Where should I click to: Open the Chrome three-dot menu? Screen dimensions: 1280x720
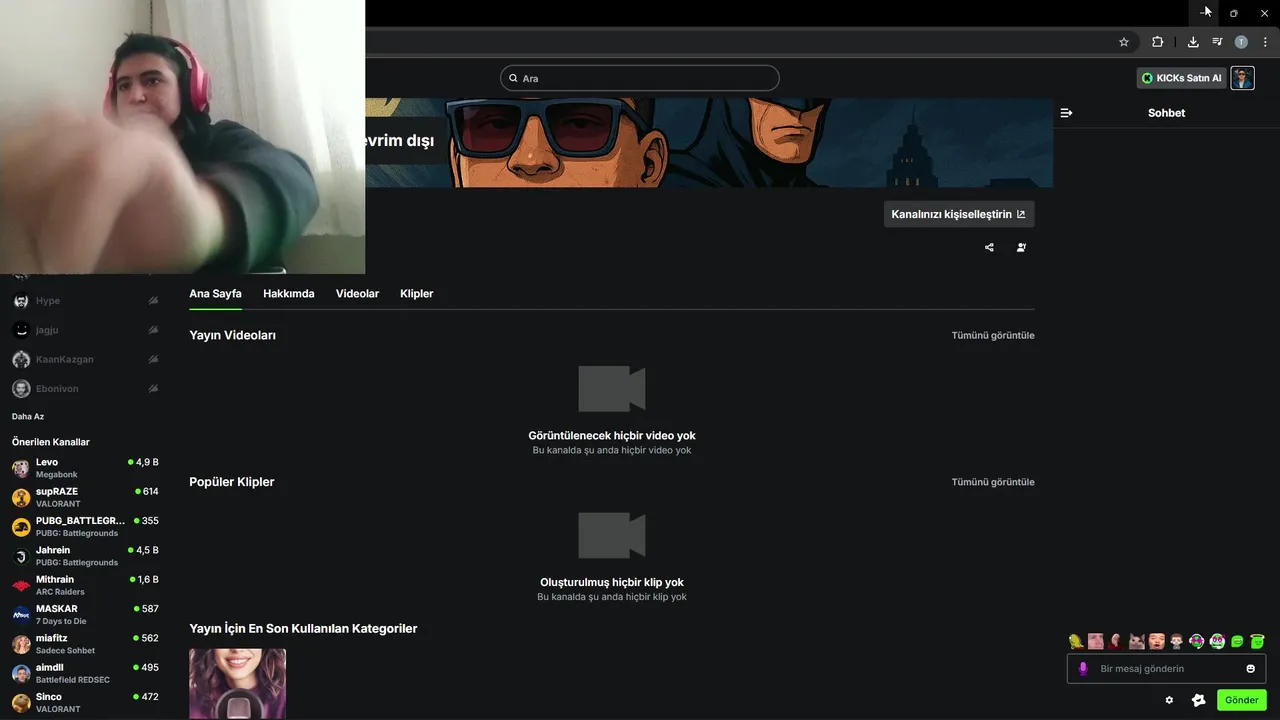click(1265, 42)
